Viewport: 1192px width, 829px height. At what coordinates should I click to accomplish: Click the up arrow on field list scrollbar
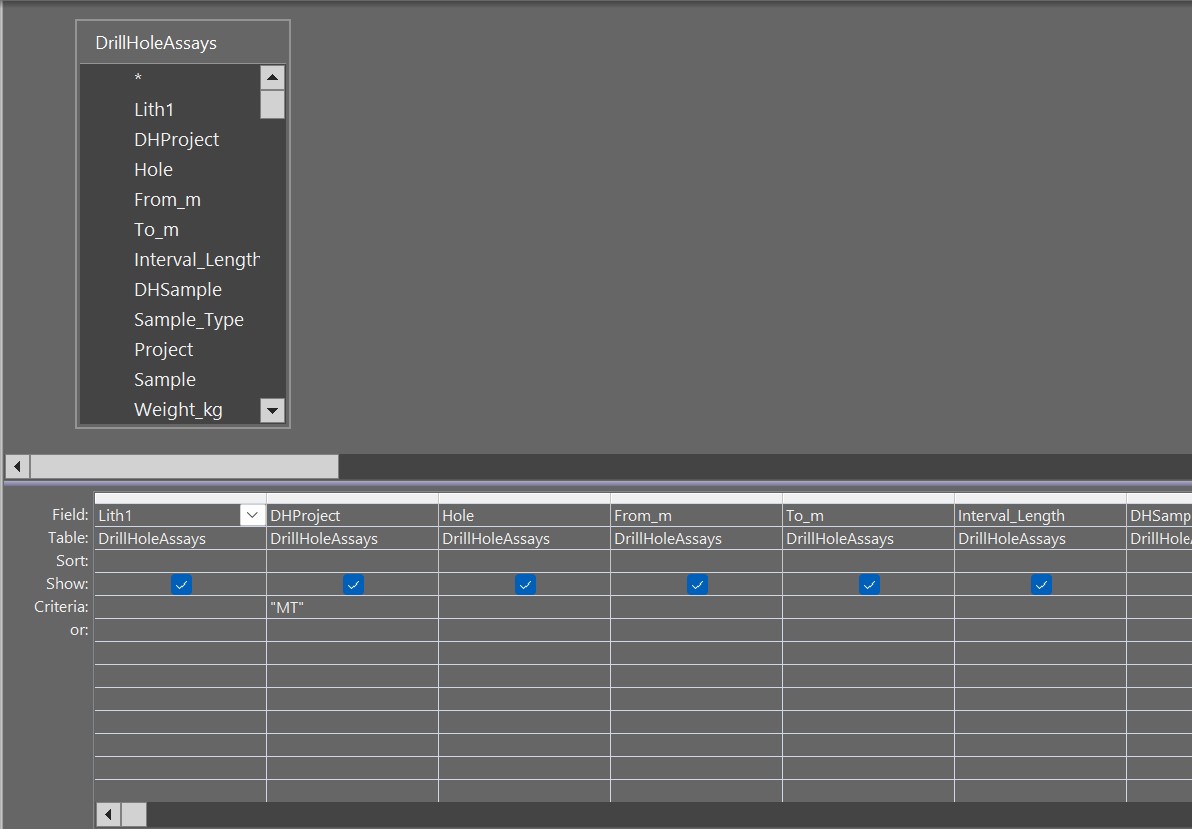click(x=272, y=77)
